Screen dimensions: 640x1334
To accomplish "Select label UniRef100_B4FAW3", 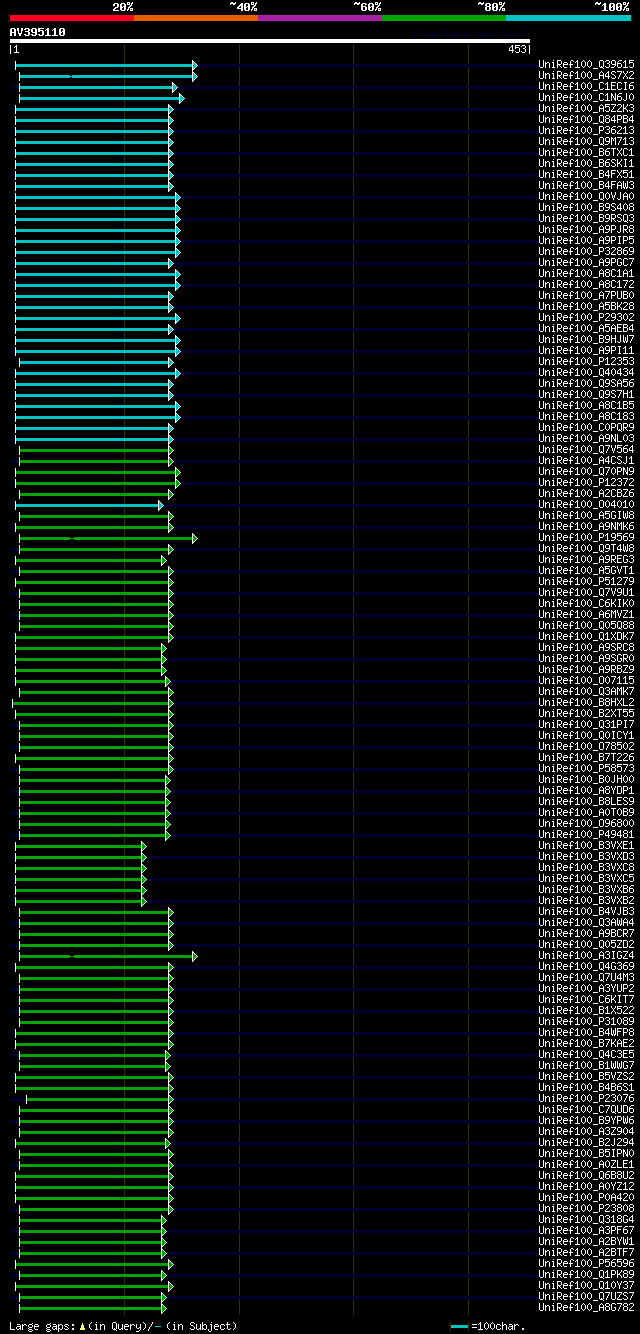I will coord(586,185).
